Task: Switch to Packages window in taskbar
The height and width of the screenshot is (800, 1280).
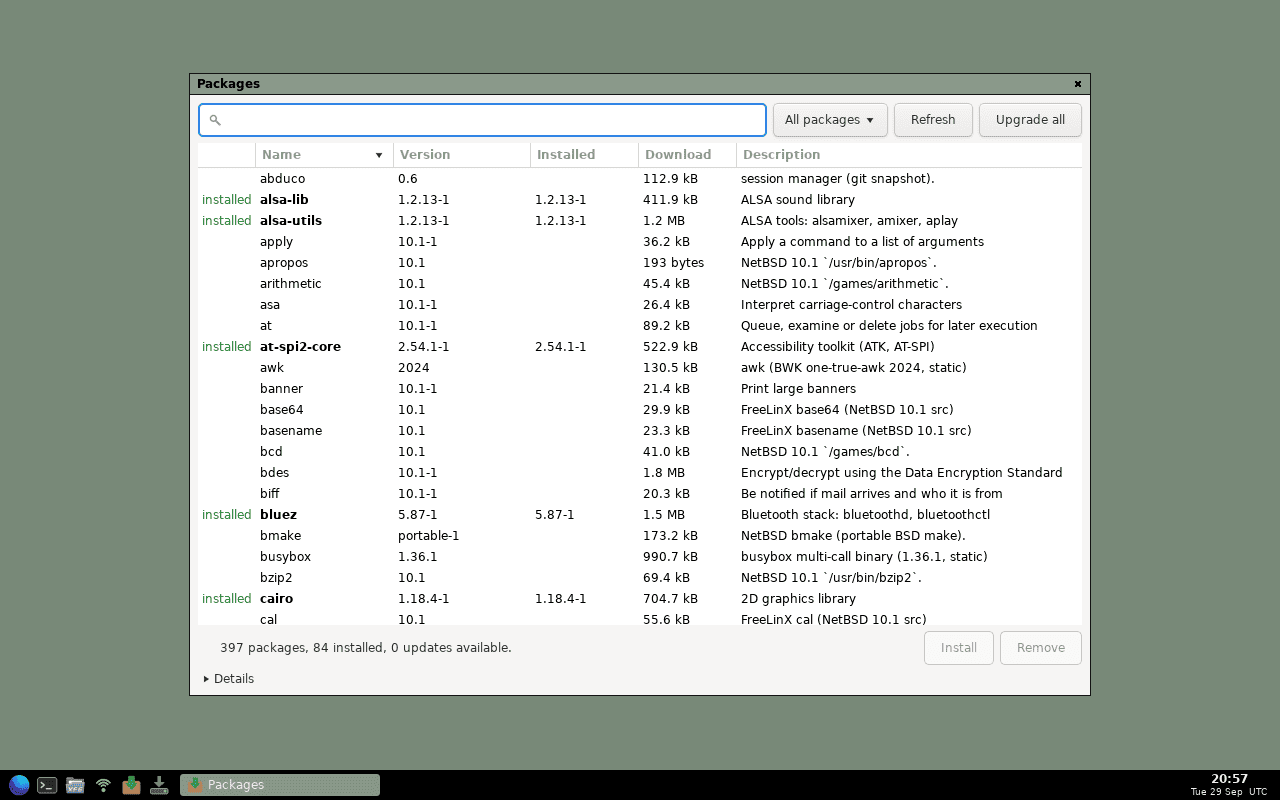Action: [x=280, y=785]
